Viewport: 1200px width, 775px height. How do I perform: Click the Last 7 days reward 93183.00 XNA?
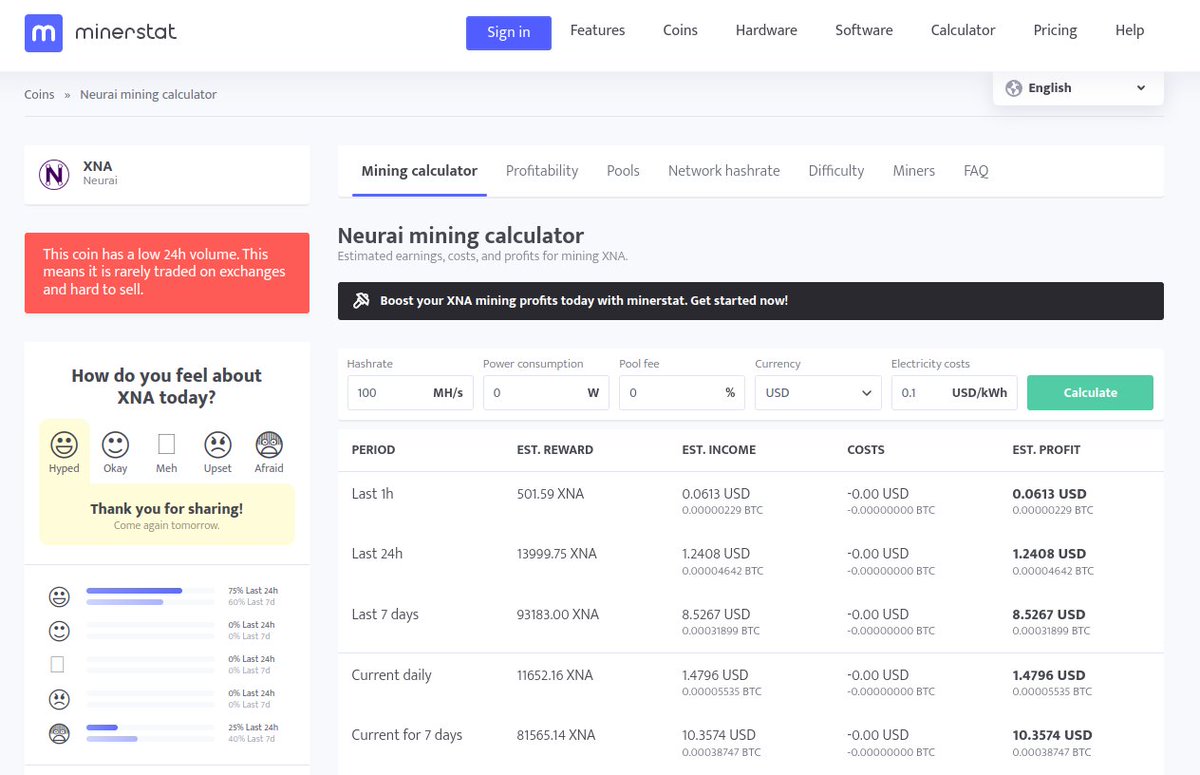pos(558,614)
